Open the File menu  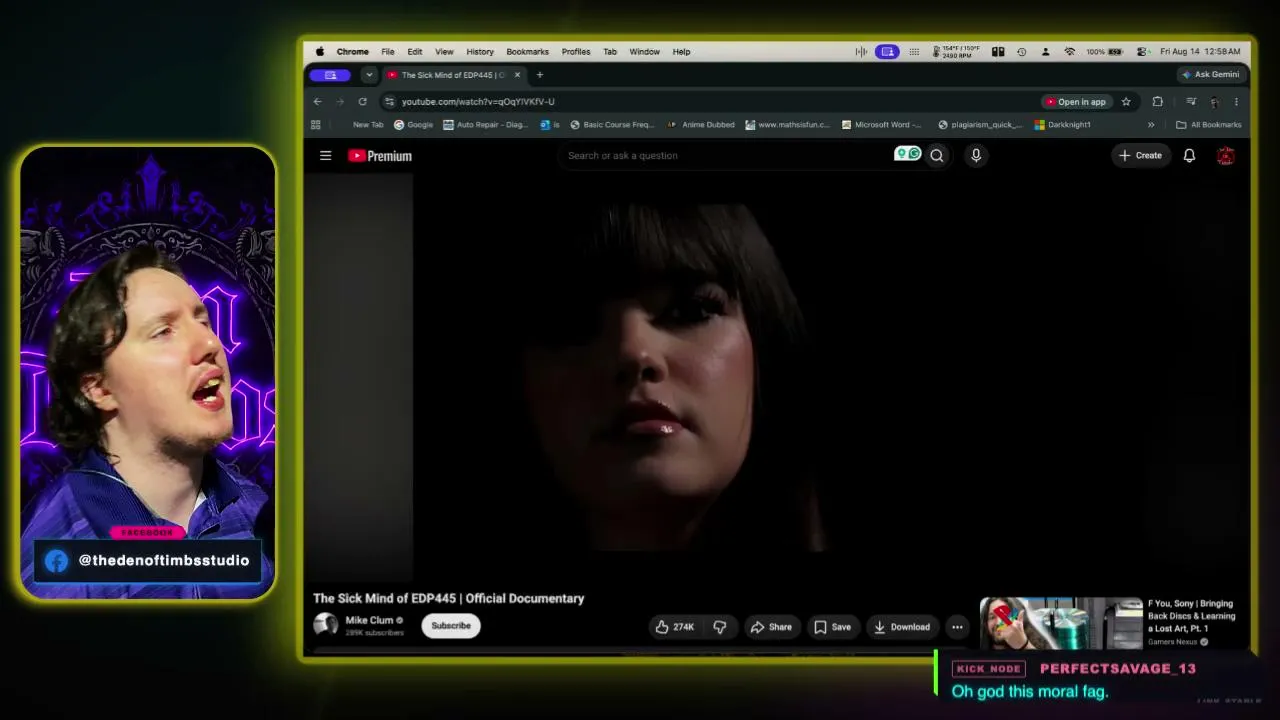pyautogui.click(x=387, y=52)
